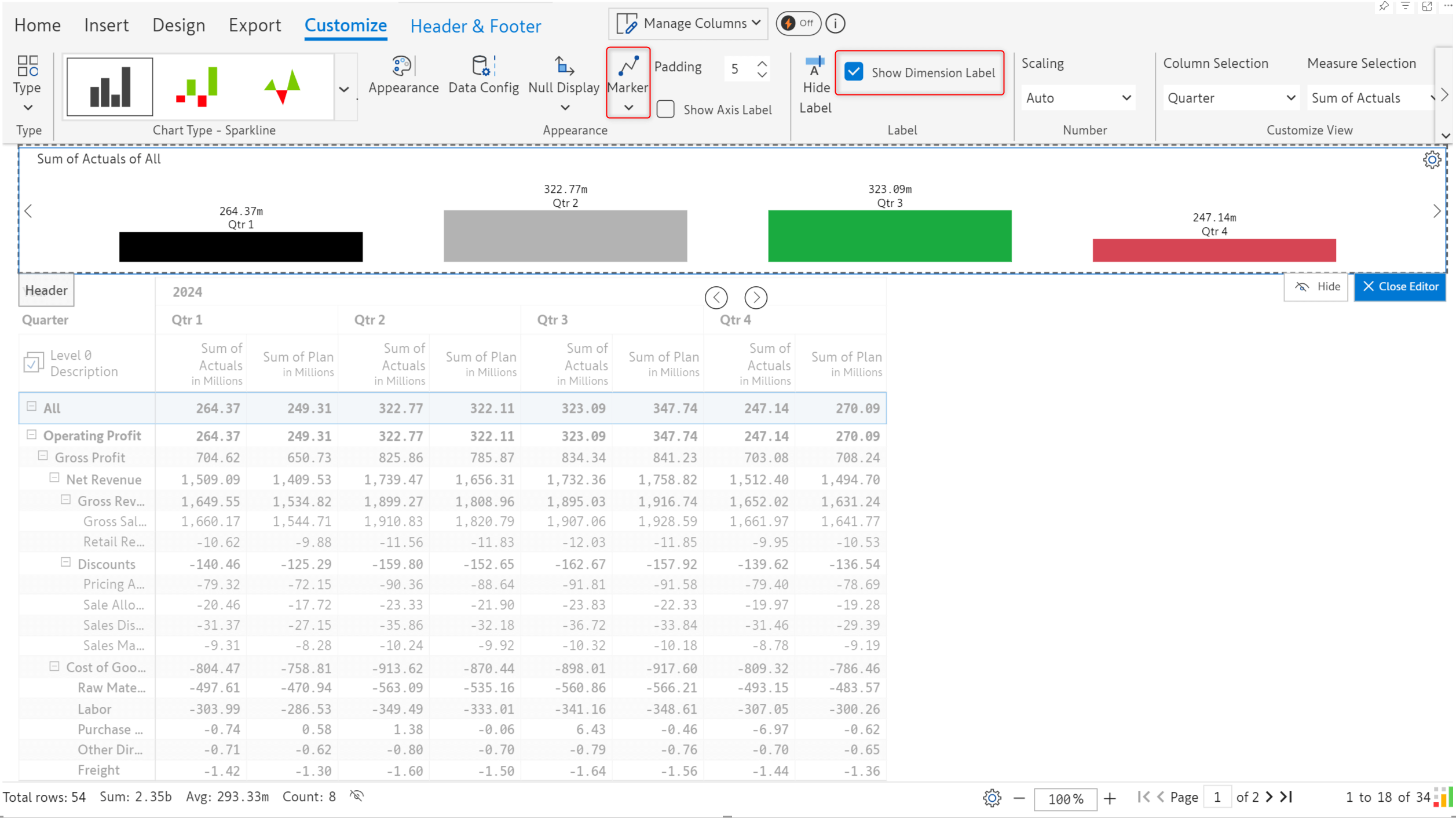This screenshot has height=818, width=1456.
Task: Open the Header & Footer tab
Action: [x=475, y=25]
